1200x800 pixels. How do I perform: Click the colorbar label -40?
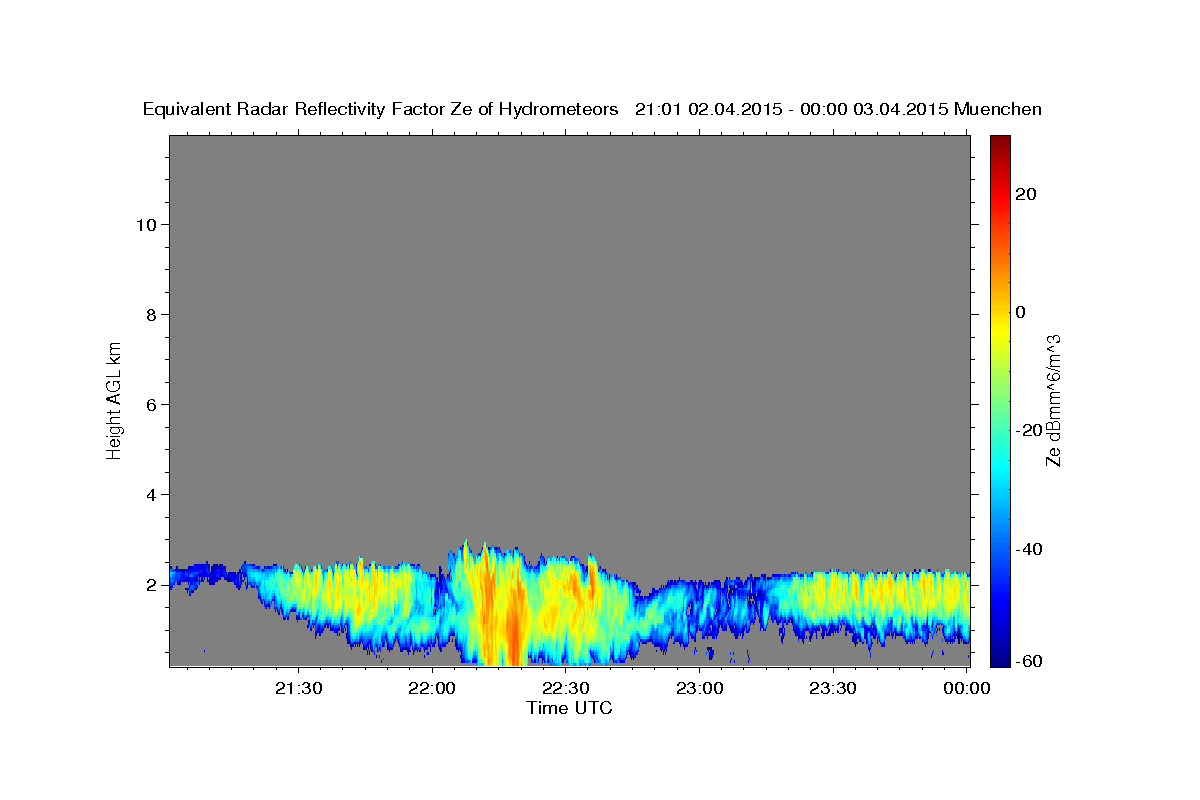click(x=1029, y=548)
